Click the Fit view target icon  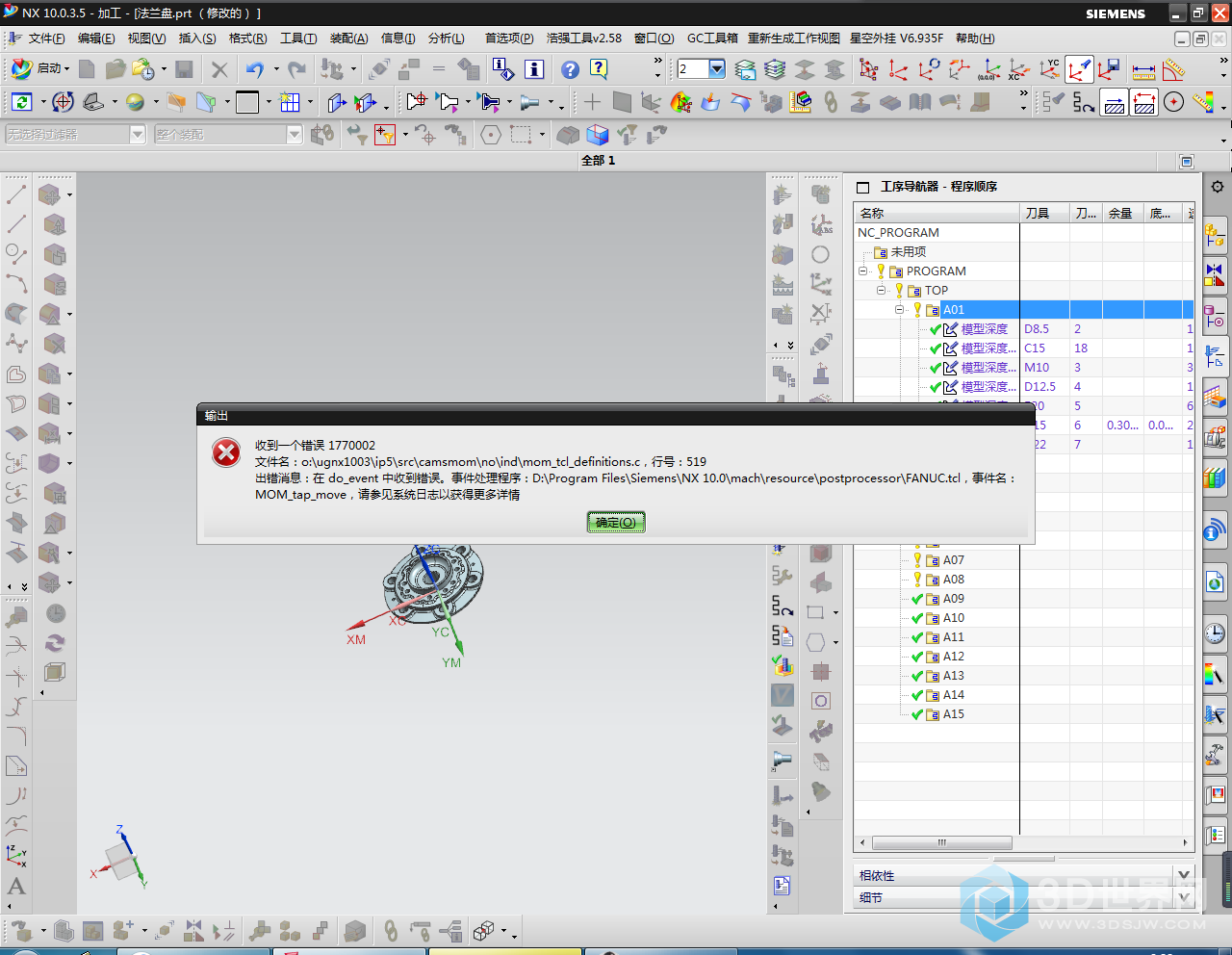[63, 102]
